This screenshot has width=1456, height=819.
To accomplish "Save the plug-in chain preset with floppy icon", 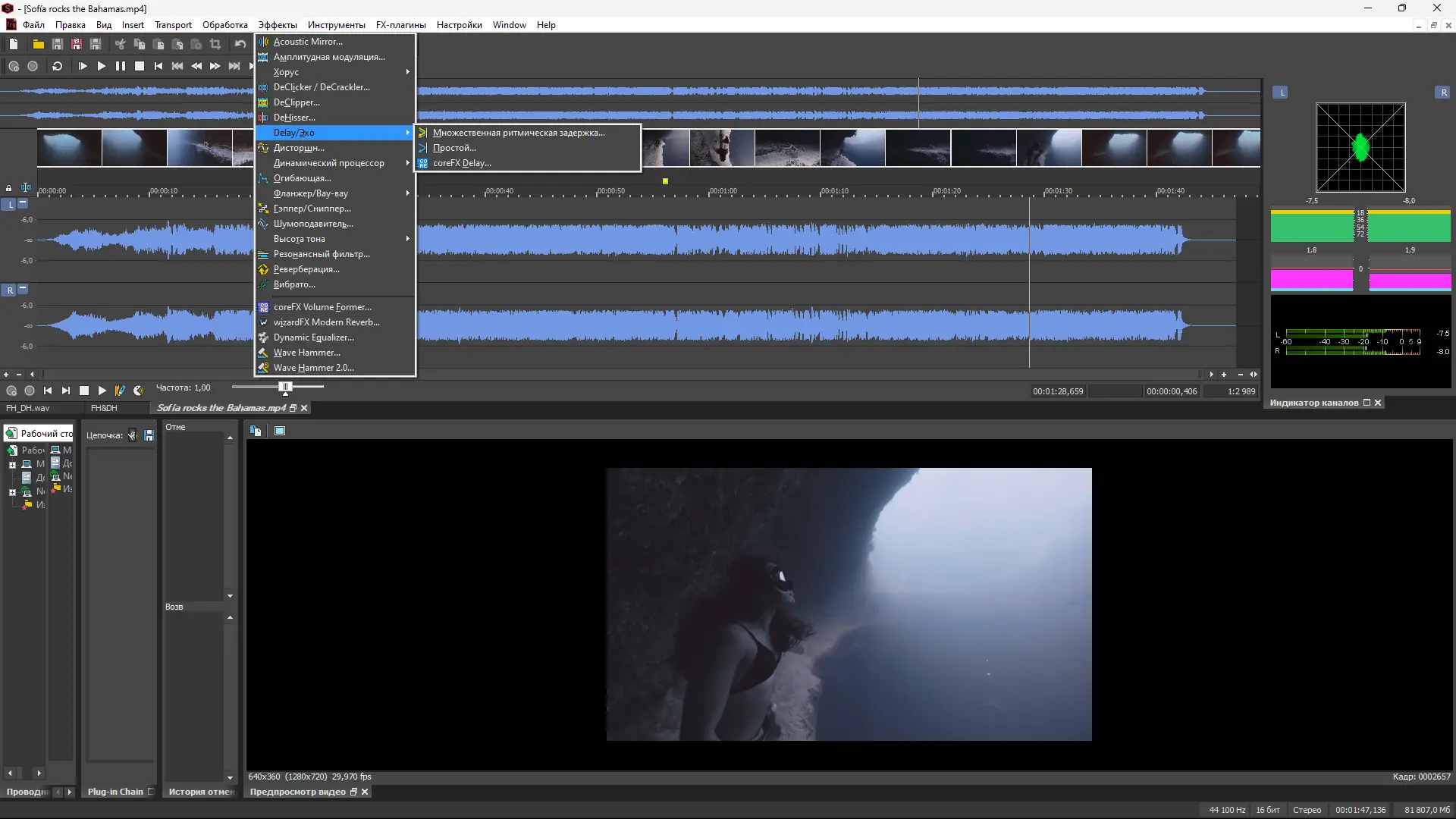I will coord(149,435).
